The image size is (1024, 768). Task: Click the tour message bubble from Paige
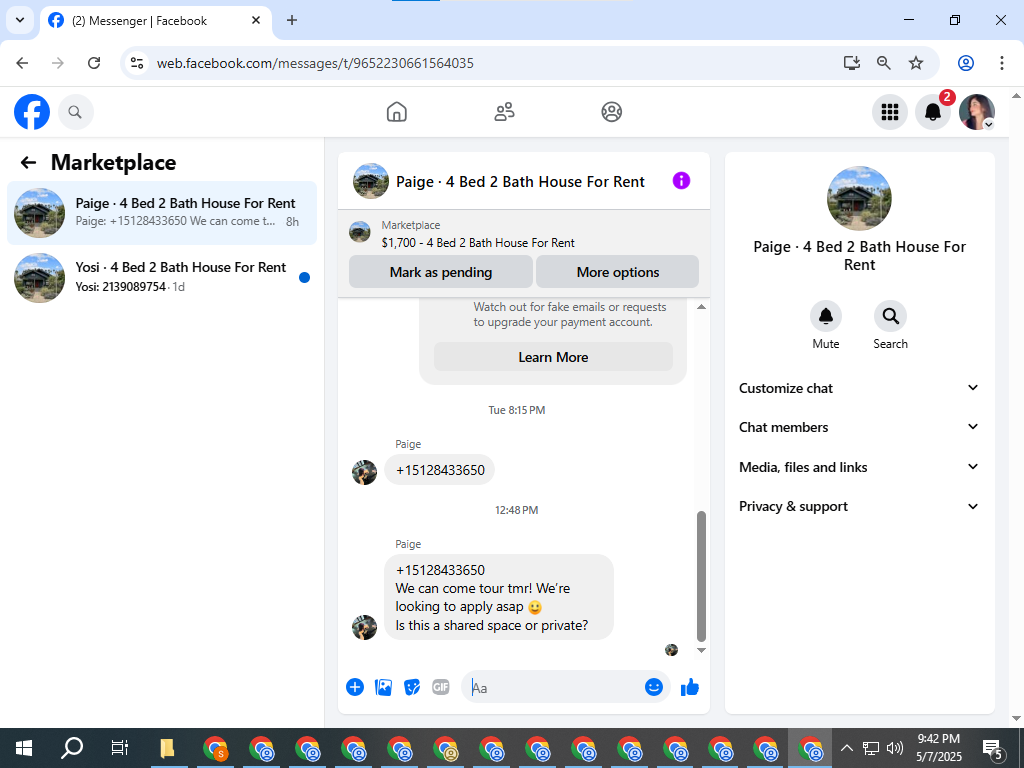click(498, 597)
